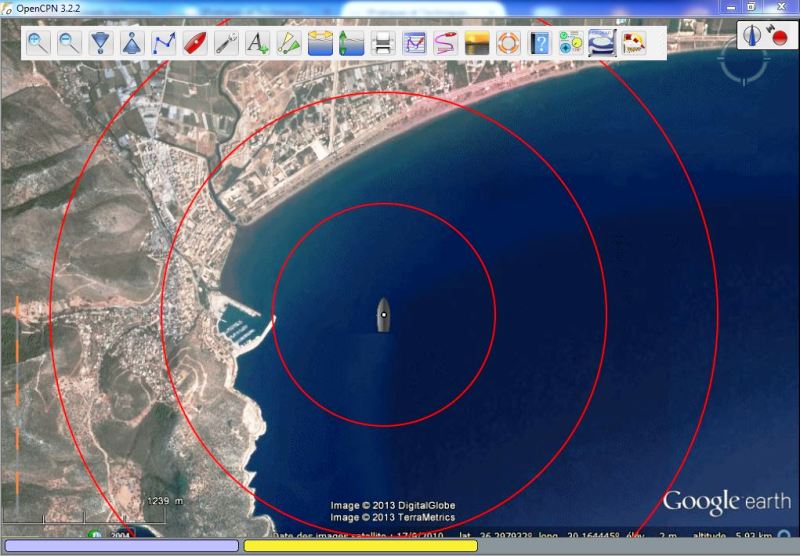Click the faded Google Earth navigation compass
Viewport: 800px width, 556px height.
pyautogui.click(x=744, y=61)
